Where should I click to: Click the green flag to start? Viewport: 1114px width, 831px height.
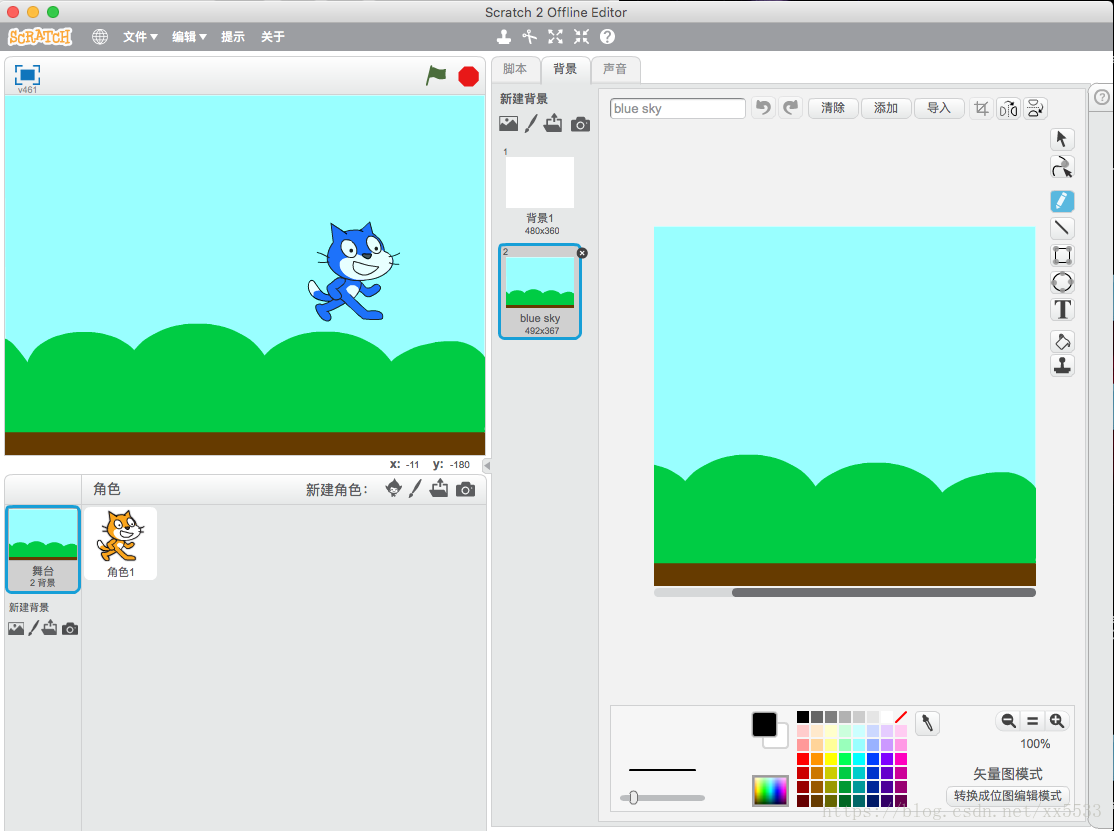436,75
